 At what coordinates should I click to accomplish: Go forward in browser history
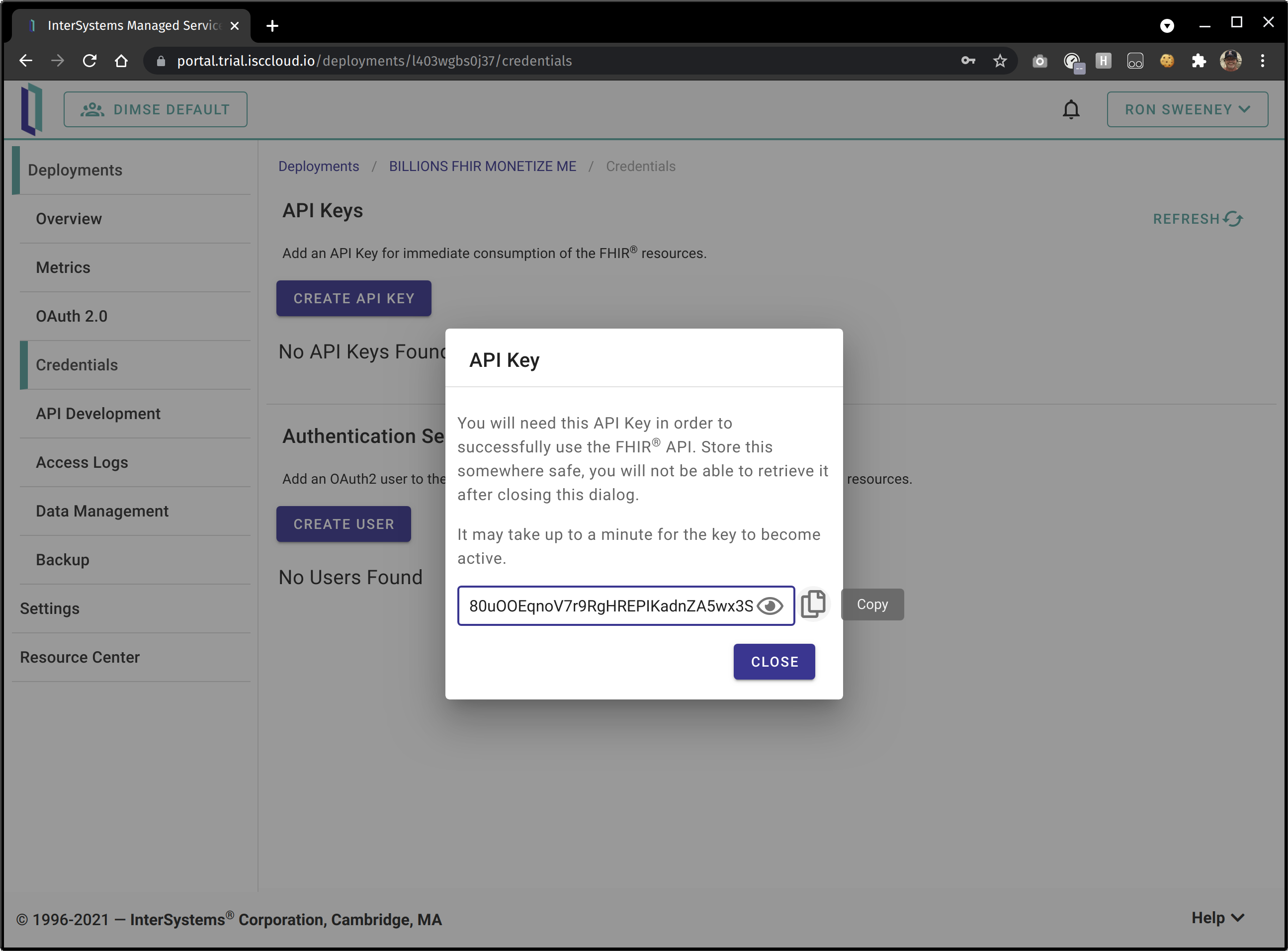tap(58, 61)
